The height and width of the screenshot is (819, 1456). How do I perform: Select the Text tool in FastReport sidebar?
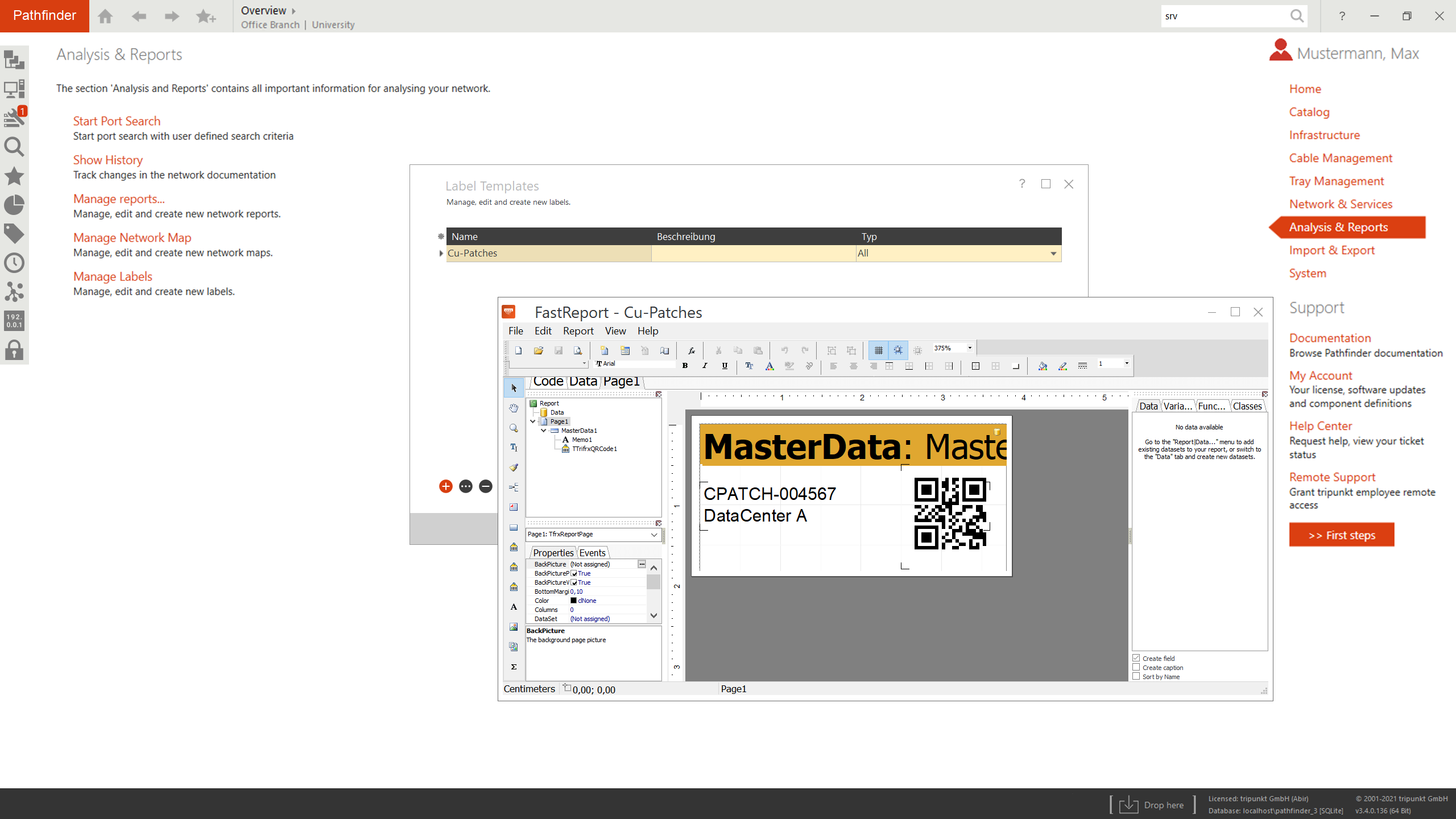tap(514, 447)
